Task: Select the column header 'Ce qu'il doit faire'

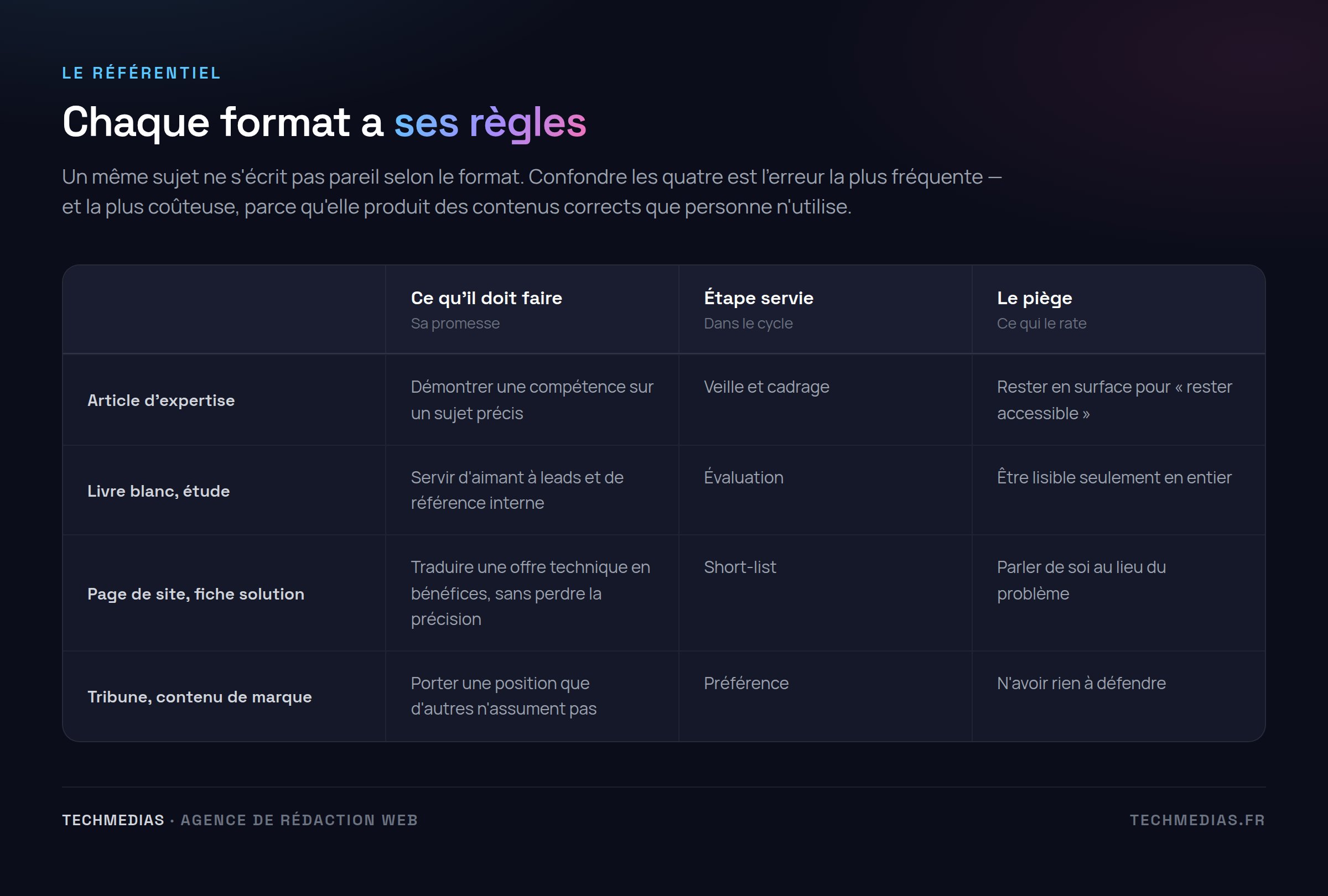Action: 486,298
